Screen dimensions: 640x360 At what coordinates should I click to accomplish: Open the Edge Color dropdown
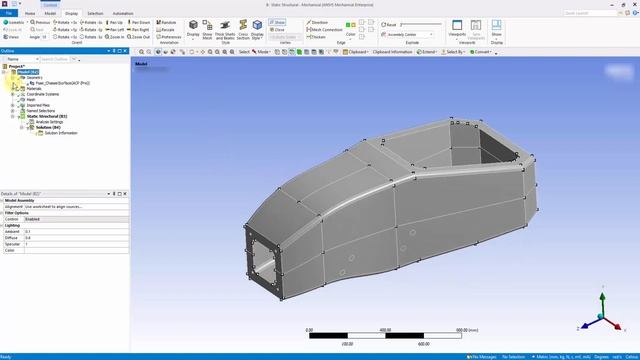(x=351, y=30)
